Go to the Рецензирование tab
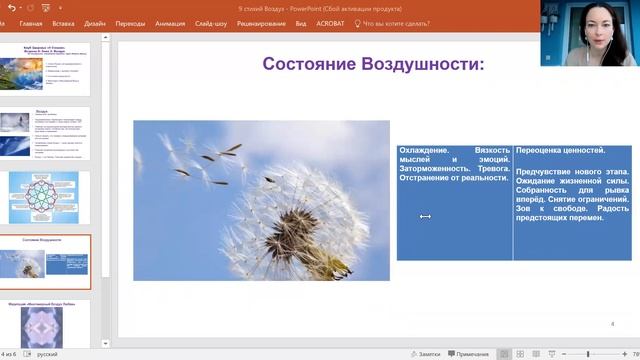This screenshot has width=640, height=360. [x=261, y=24]
